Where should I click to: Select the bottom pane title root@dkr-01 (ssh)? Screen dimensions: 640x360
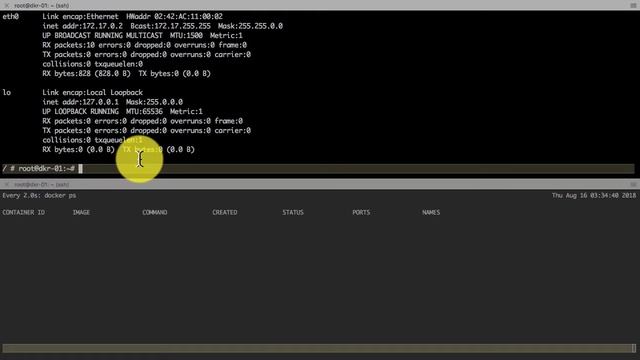coord(42,184)
